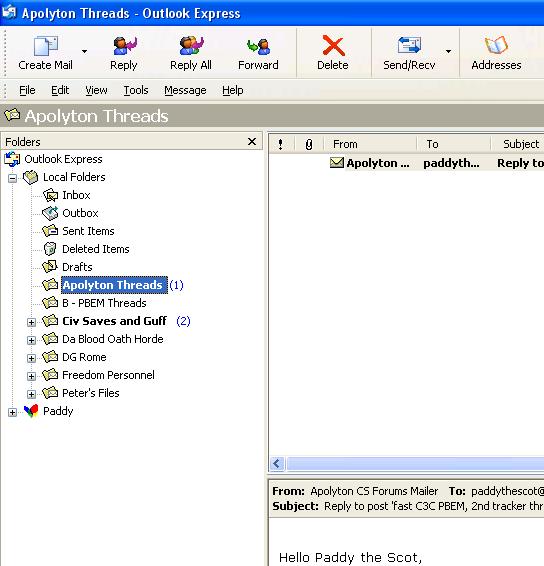Viewport: 544px width, 566px height.
Task: Click the red Delete icon
Action: (333, 45)
